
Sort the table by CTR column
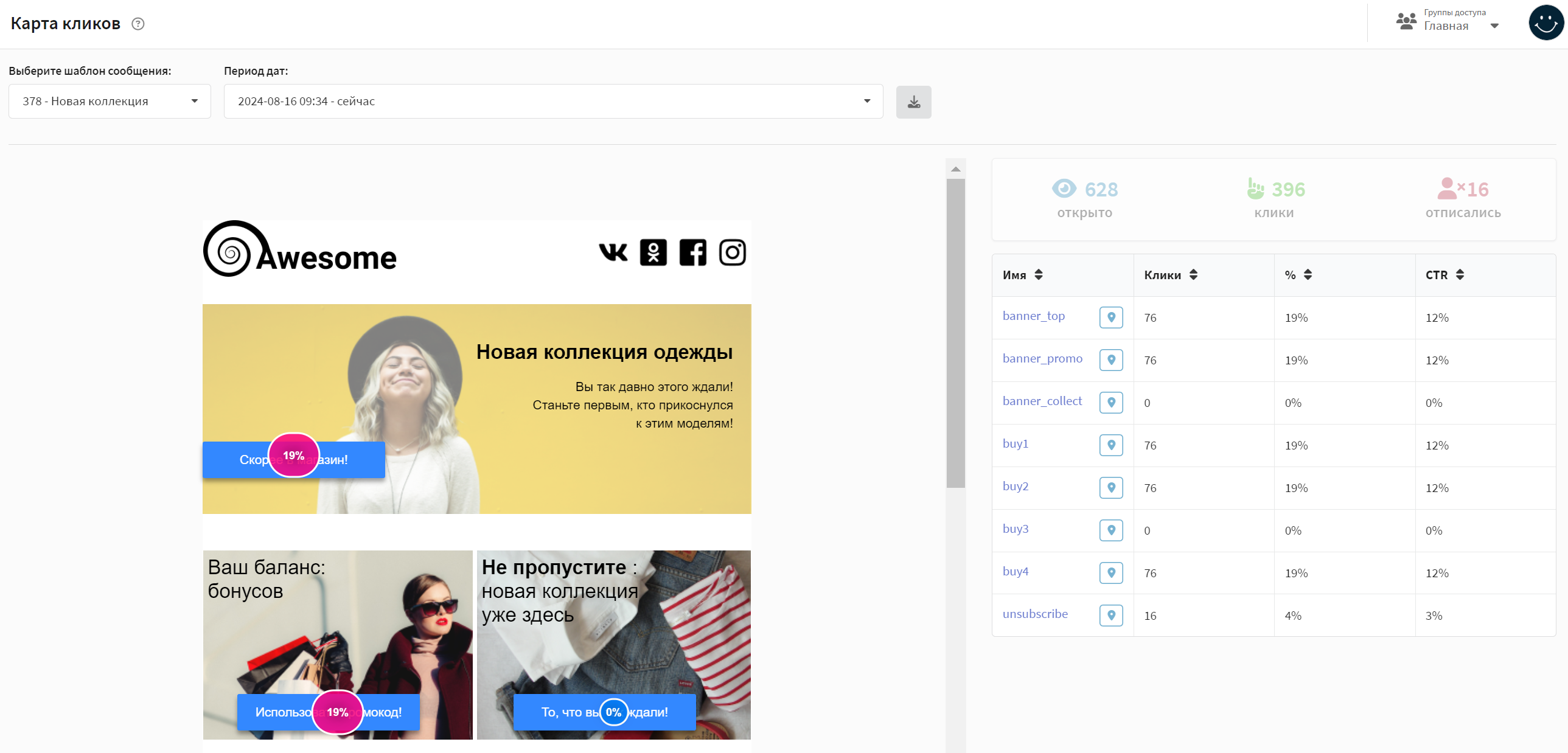pyautogui.click(x=1460, y=274)
